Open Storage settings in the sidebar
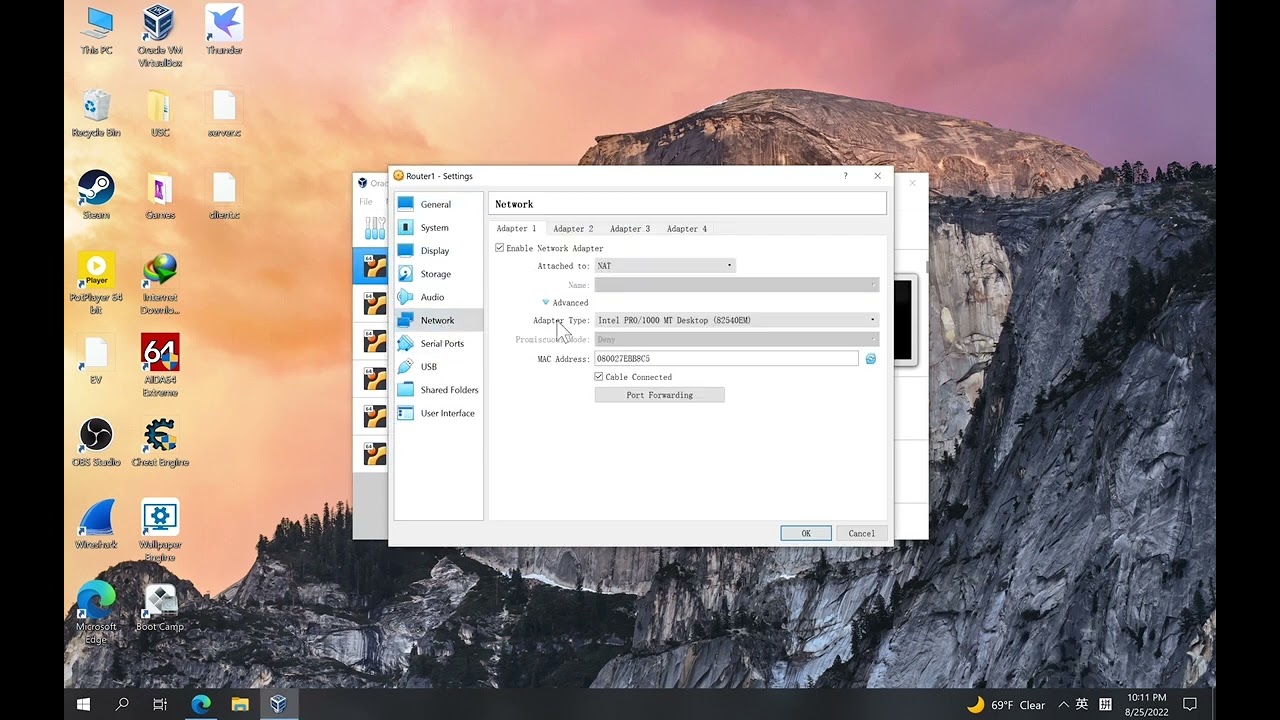Screen dimensions: 1280x720 pyautogui.click(x=438, y=274)
